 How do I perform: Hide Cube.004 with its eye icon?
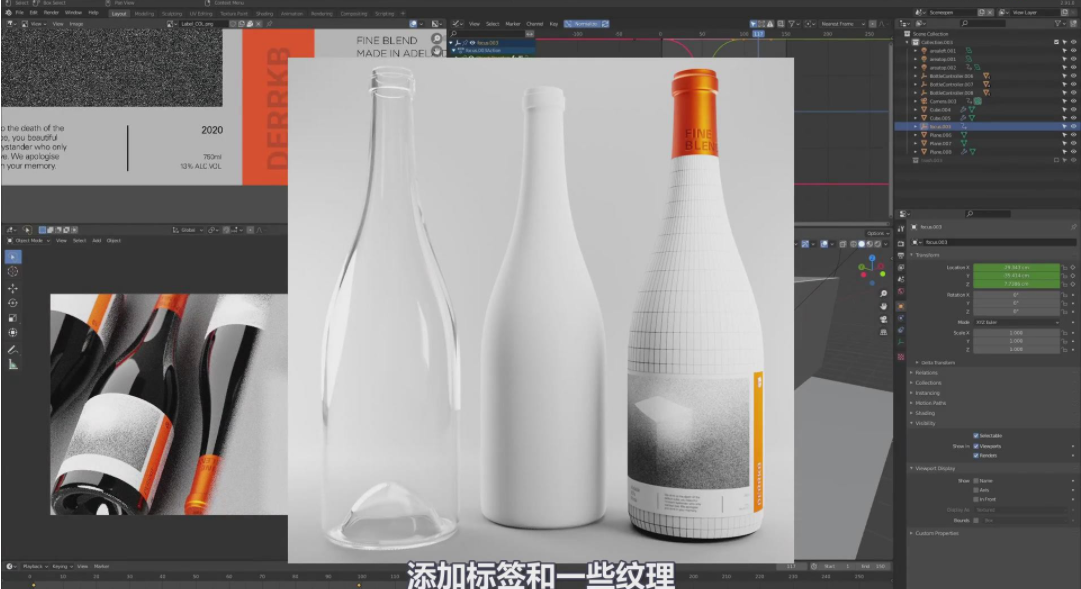tap(1073, 110)
